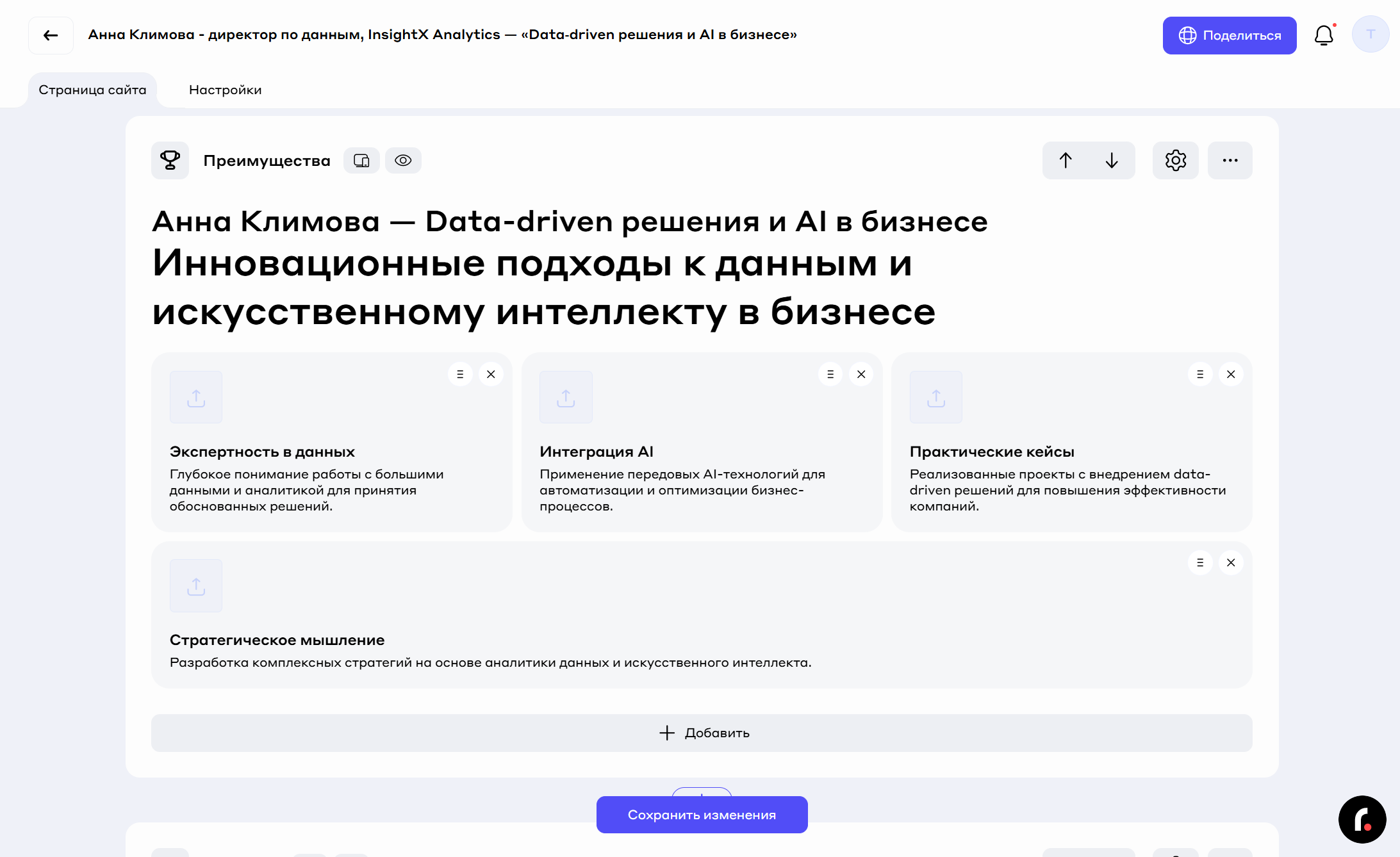
Task: Click the device preview icon beside Преимущества
Action: coord(361,160)
